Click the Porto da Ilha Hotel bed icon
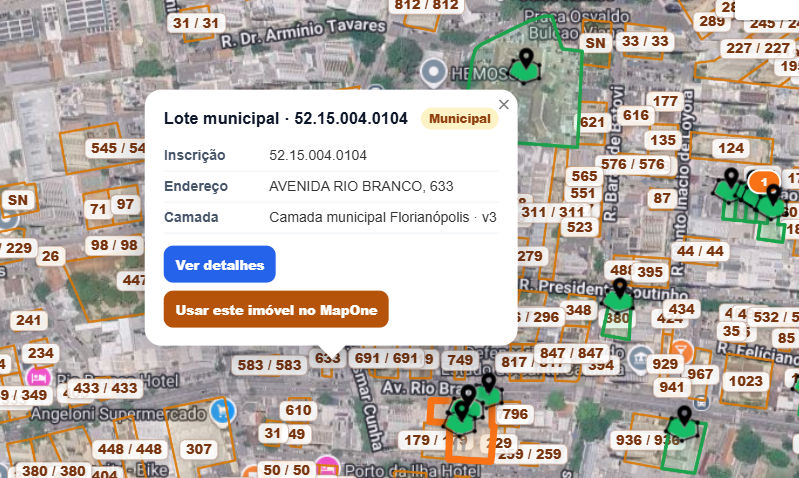799x478 pixels. tap(327, 467)
